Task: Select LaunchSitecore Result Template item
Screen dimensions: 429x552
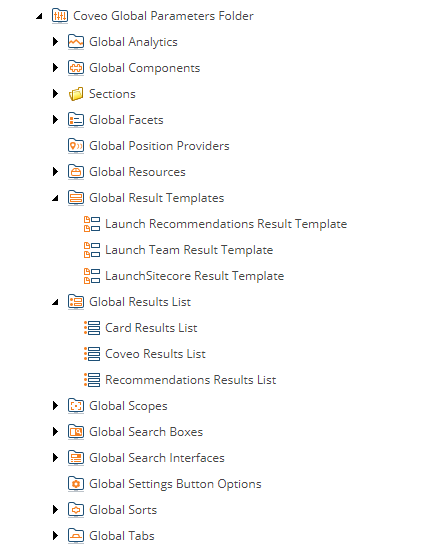Action: pyautogui.click(x=194, y=276)
